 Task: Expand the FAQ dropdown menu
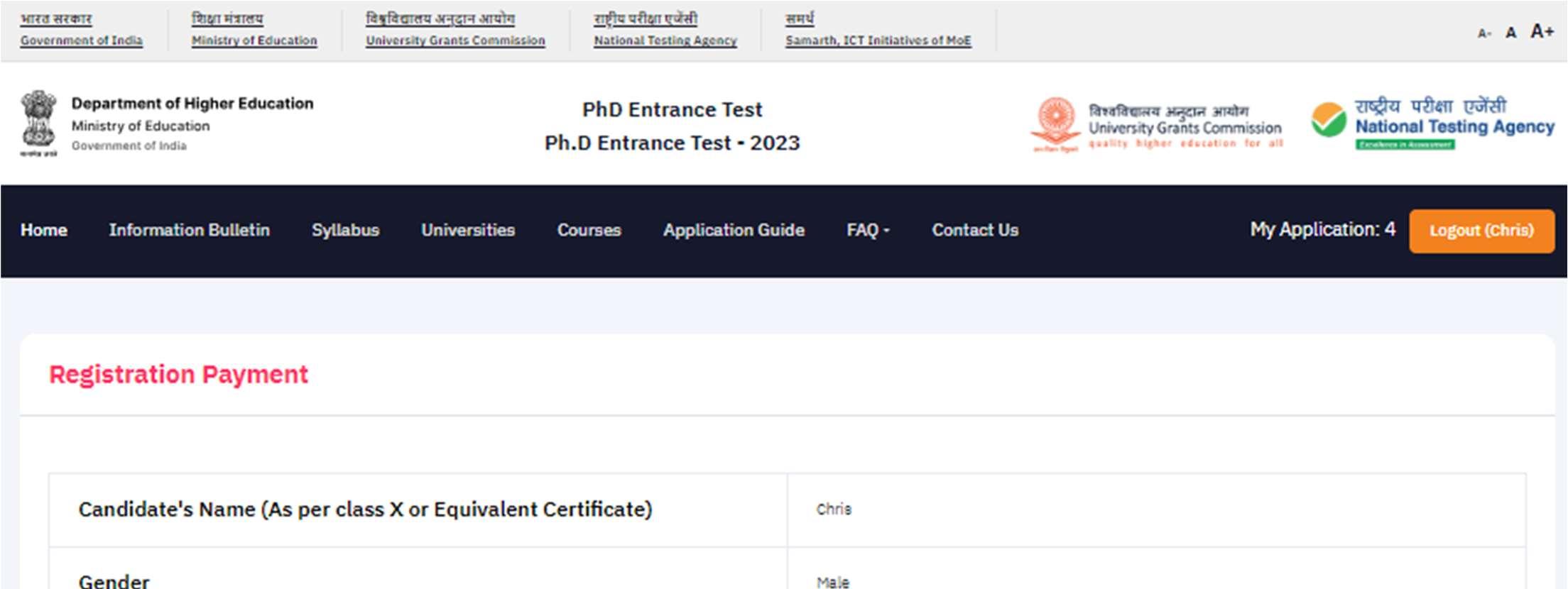pos(868,230)
